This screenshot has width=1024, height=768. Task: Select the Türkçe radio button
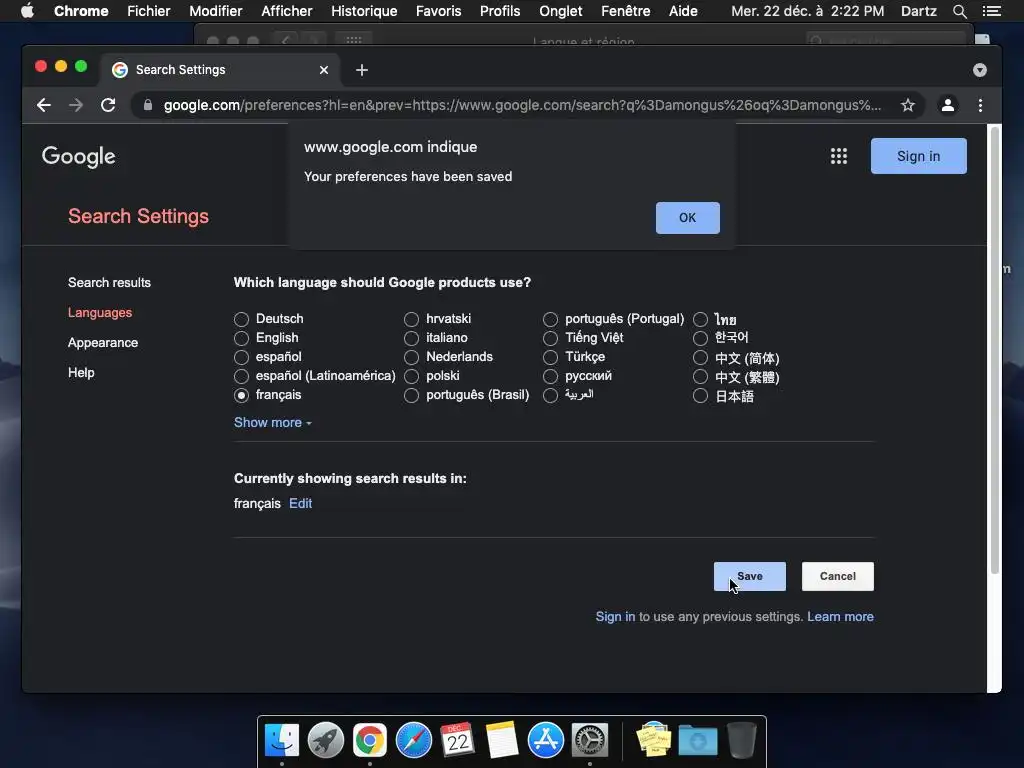coord(551,357)
